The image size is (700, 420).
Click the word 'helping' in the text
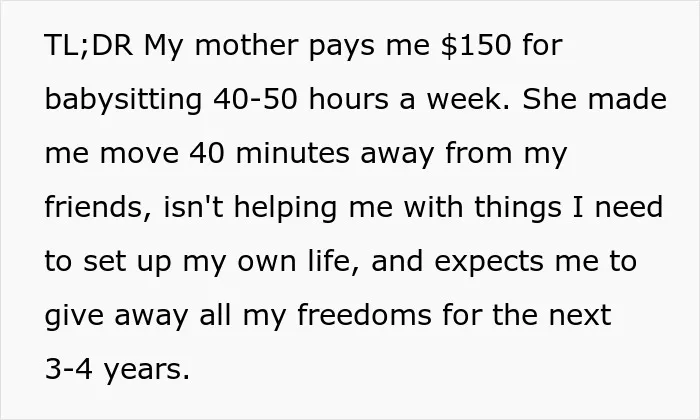tap(285, 209)
